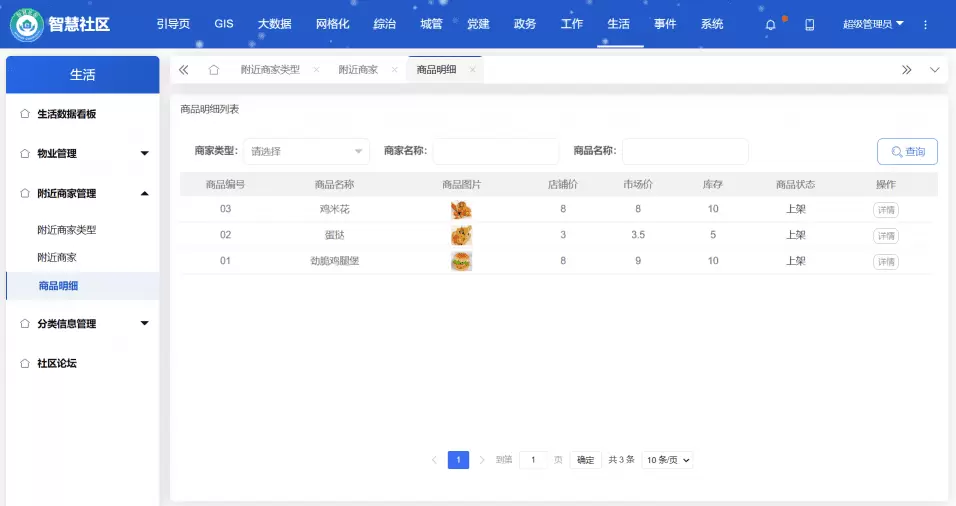Open the 商家类型 请选择 dropdown

tap(306, 151)
